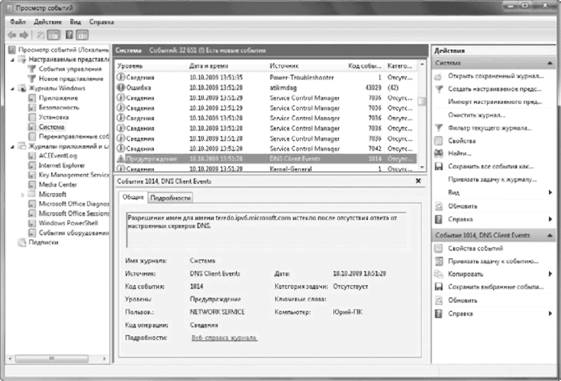Select the Система log
The height and width of the screenshot is (381, 561).
coord(52,127)
